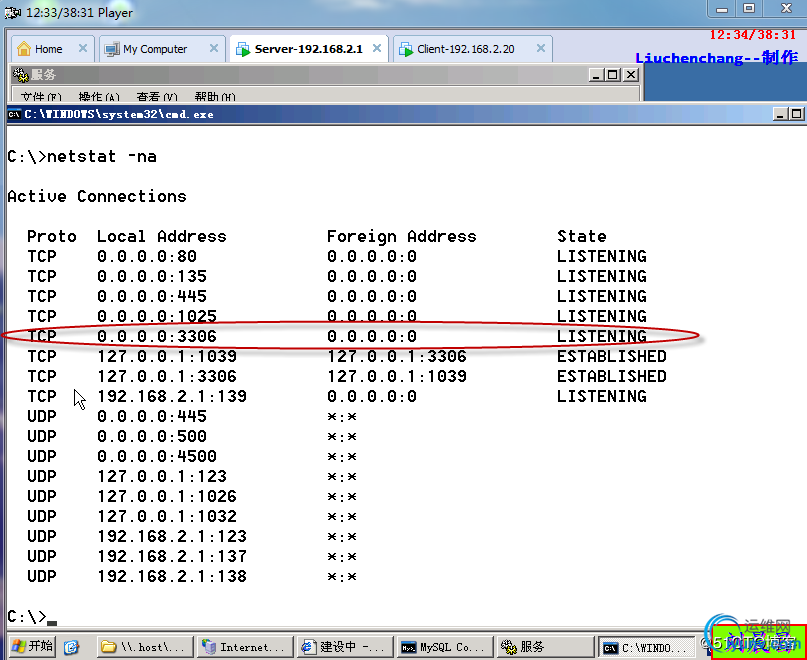
Task: Switch to the 建设中 browser taskbar button
Action: pyautogui.click(x=345, y=647)
